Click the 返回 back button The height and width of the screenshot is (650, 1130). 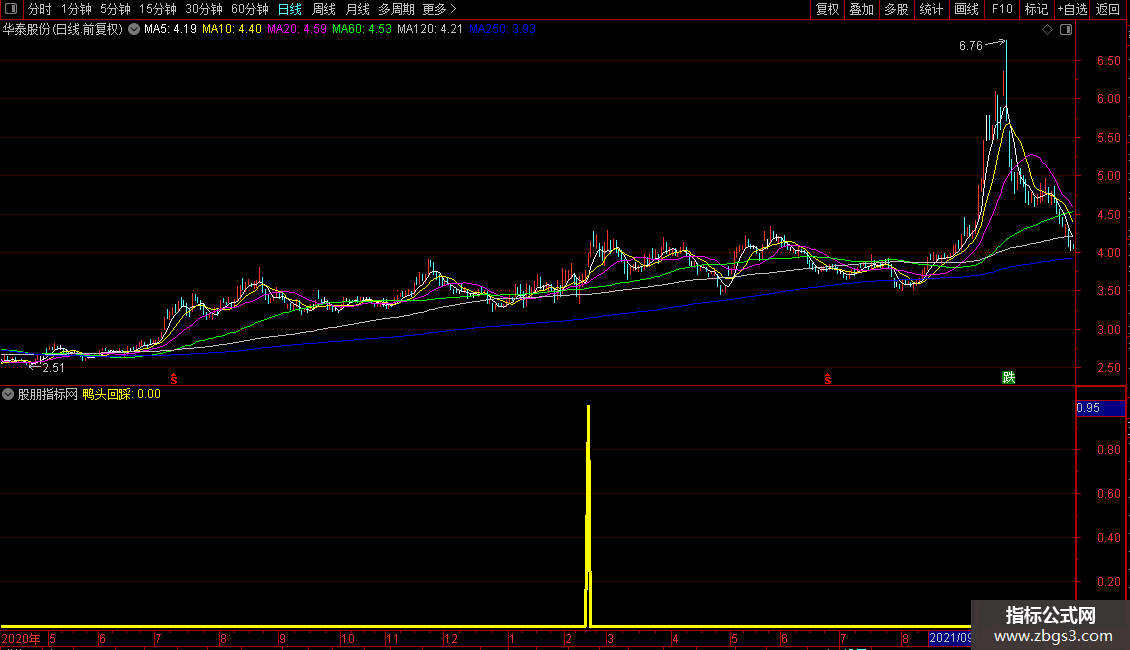point(1108,9)
